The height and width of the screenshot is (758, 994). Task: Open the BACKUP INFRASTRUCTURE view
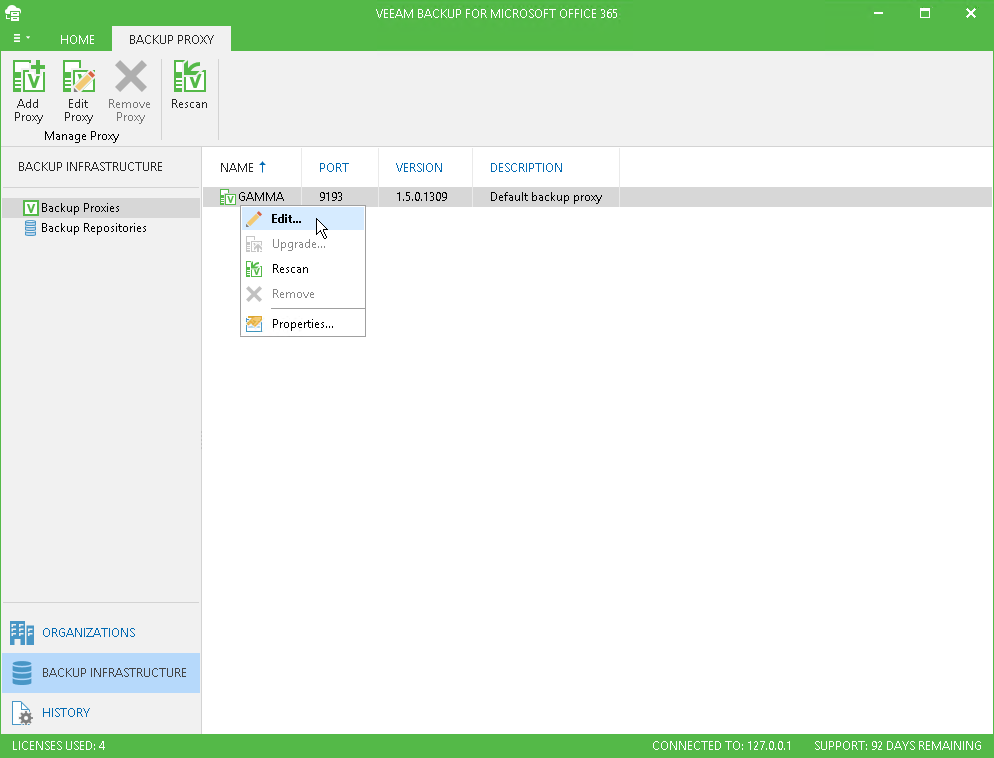pyautogui.click(x=101, y=672)
